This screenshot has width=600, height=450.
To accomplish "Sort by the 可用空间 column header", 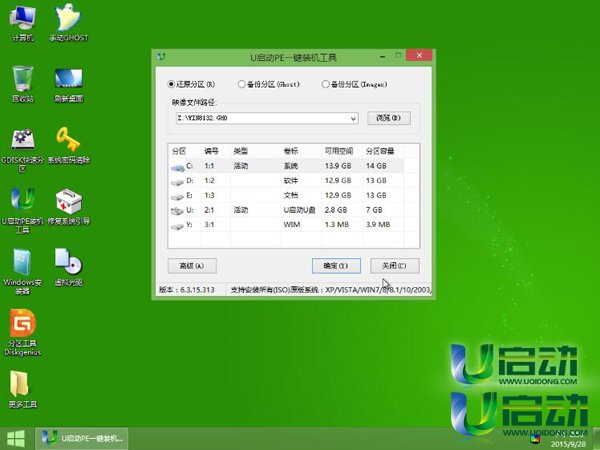I will click(x=339, y=151).
